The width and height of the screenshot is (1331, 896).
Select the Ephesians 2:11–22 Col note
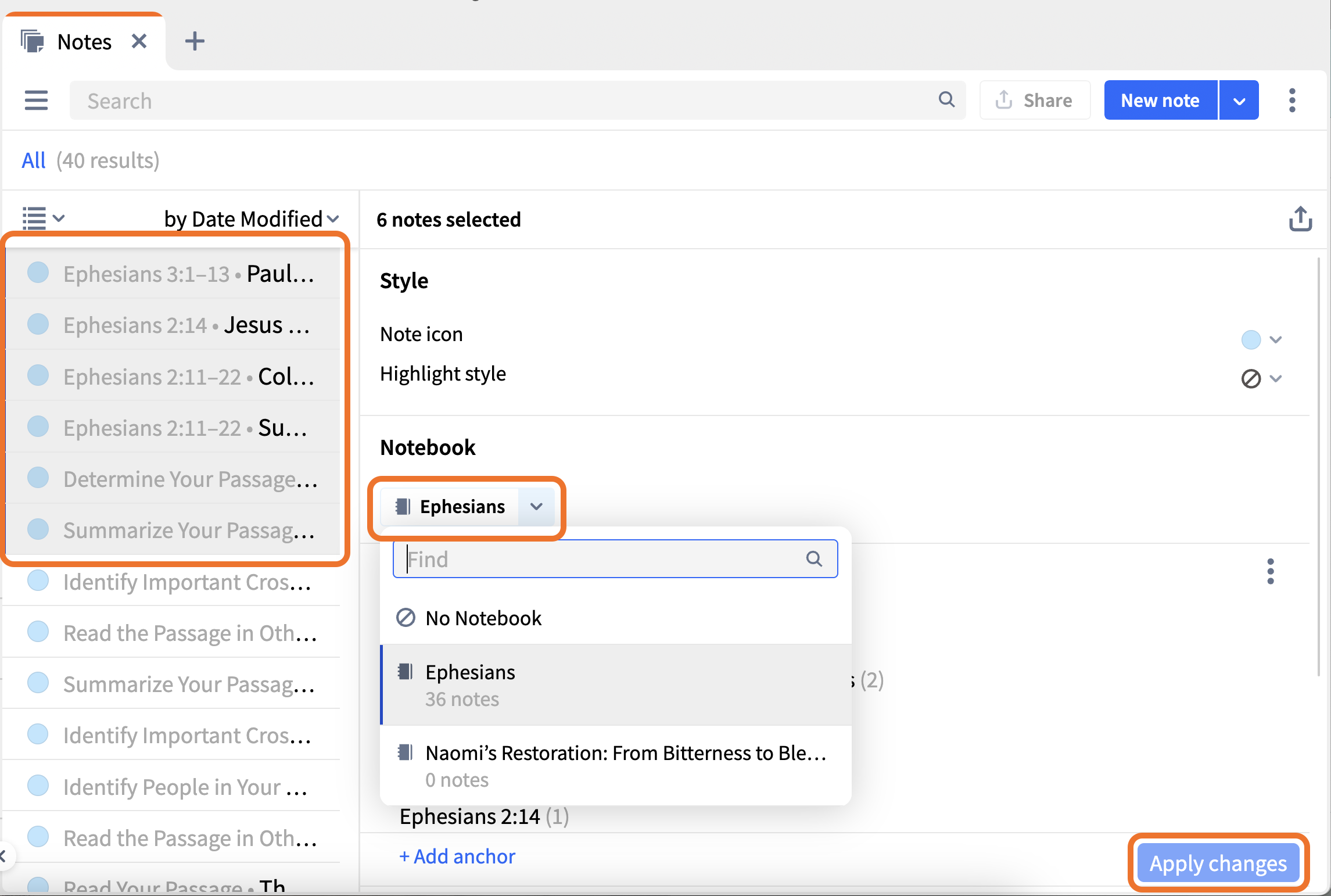coord(173,376)
